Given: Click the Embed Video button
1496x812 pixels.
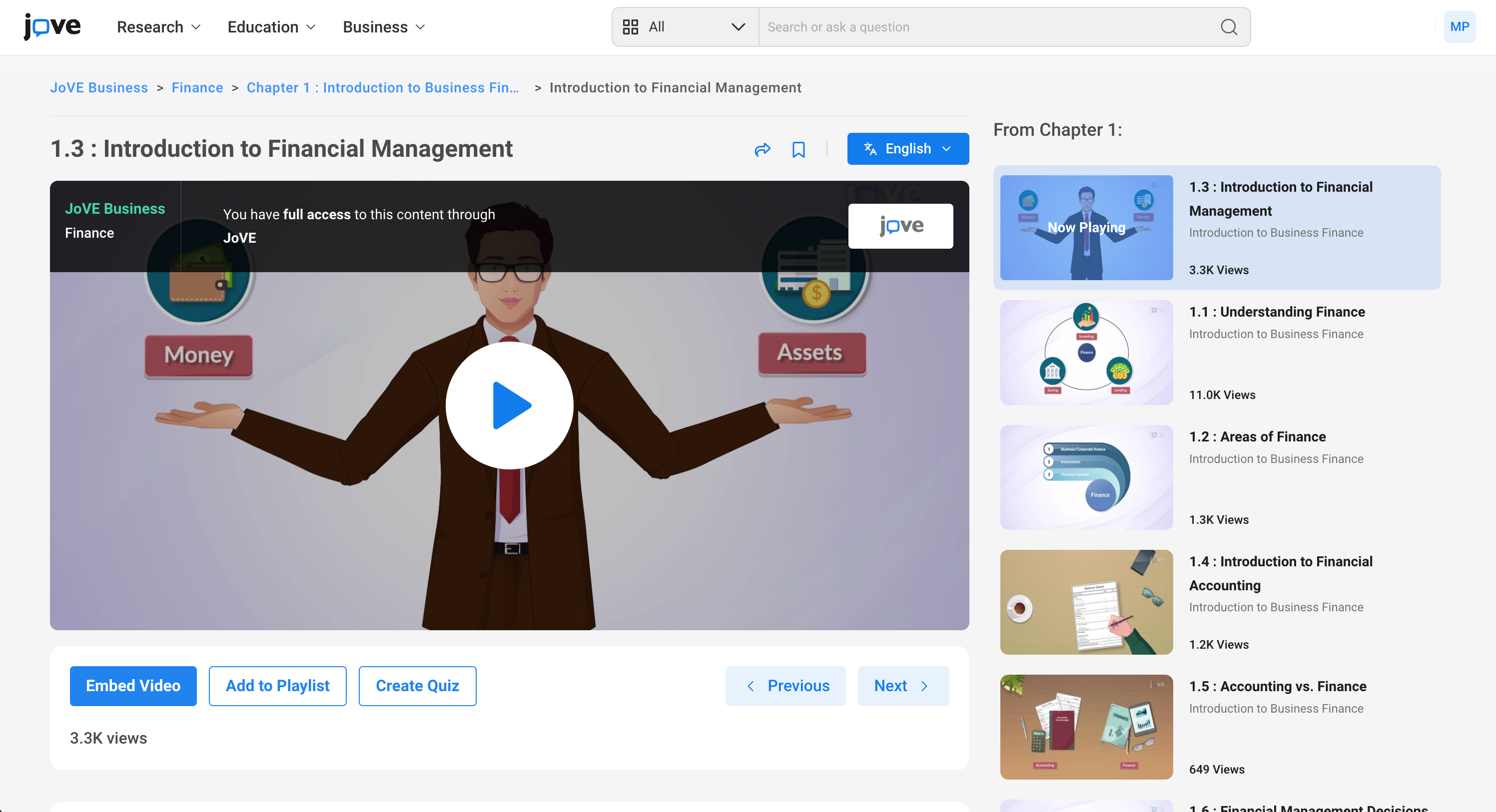Looking at the screenshot, I should 133,686.
